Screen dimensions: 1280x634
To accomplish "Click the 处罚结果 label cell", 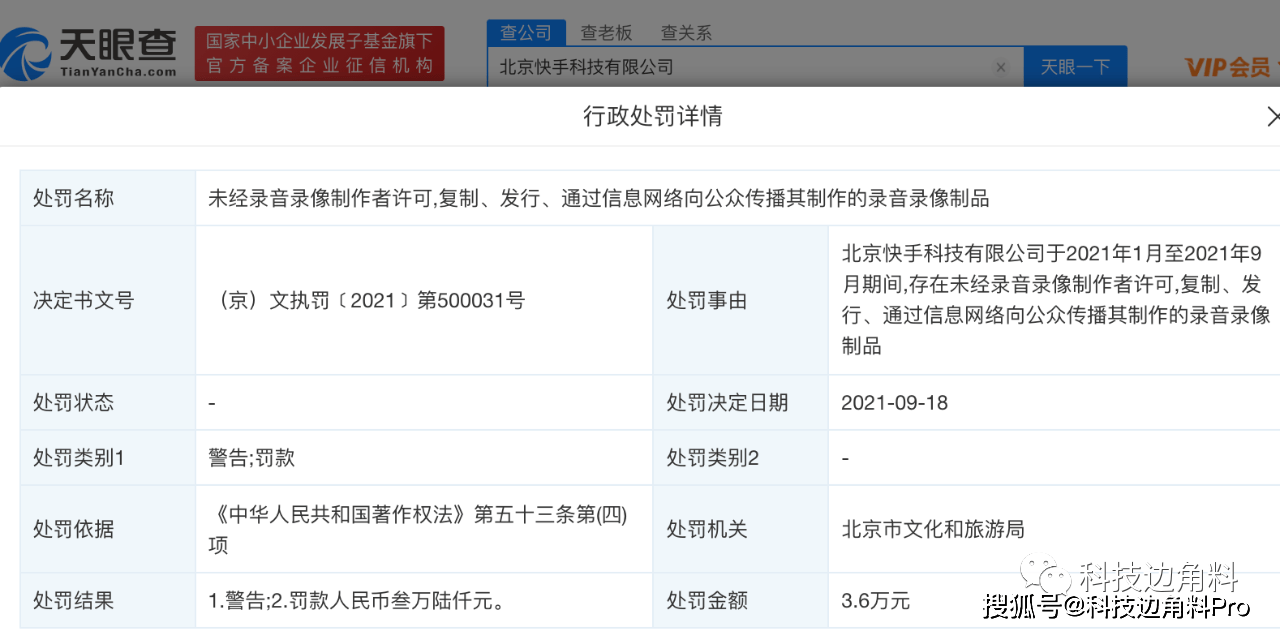I will tap(108, 600).
